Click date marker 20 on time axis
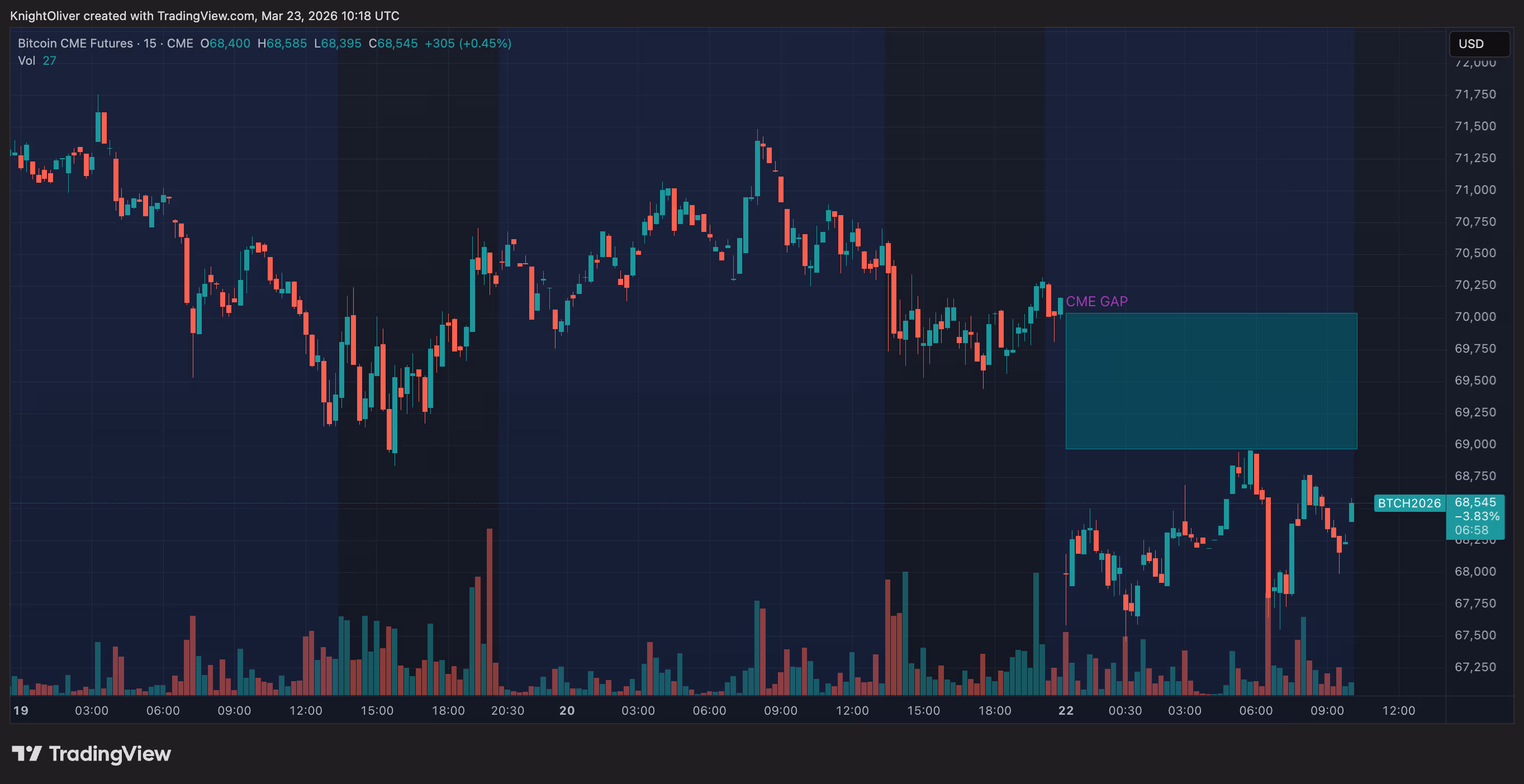This screenshot has width=1524, height=784. click(x=566, y=710)
